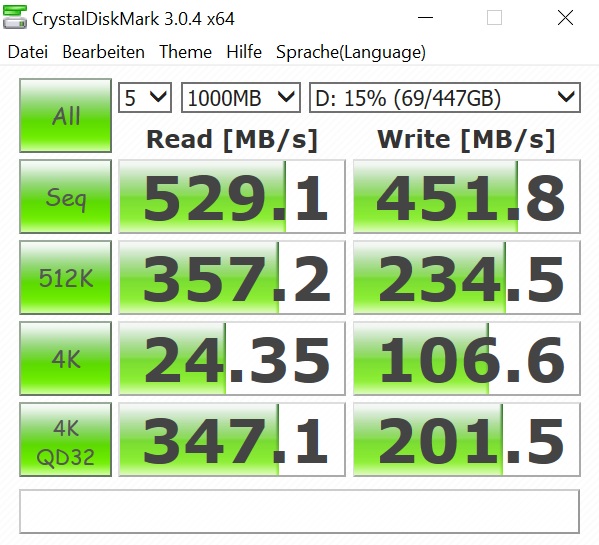
Task: Open the Bearbeiten menu
Action: pos(104,52)
